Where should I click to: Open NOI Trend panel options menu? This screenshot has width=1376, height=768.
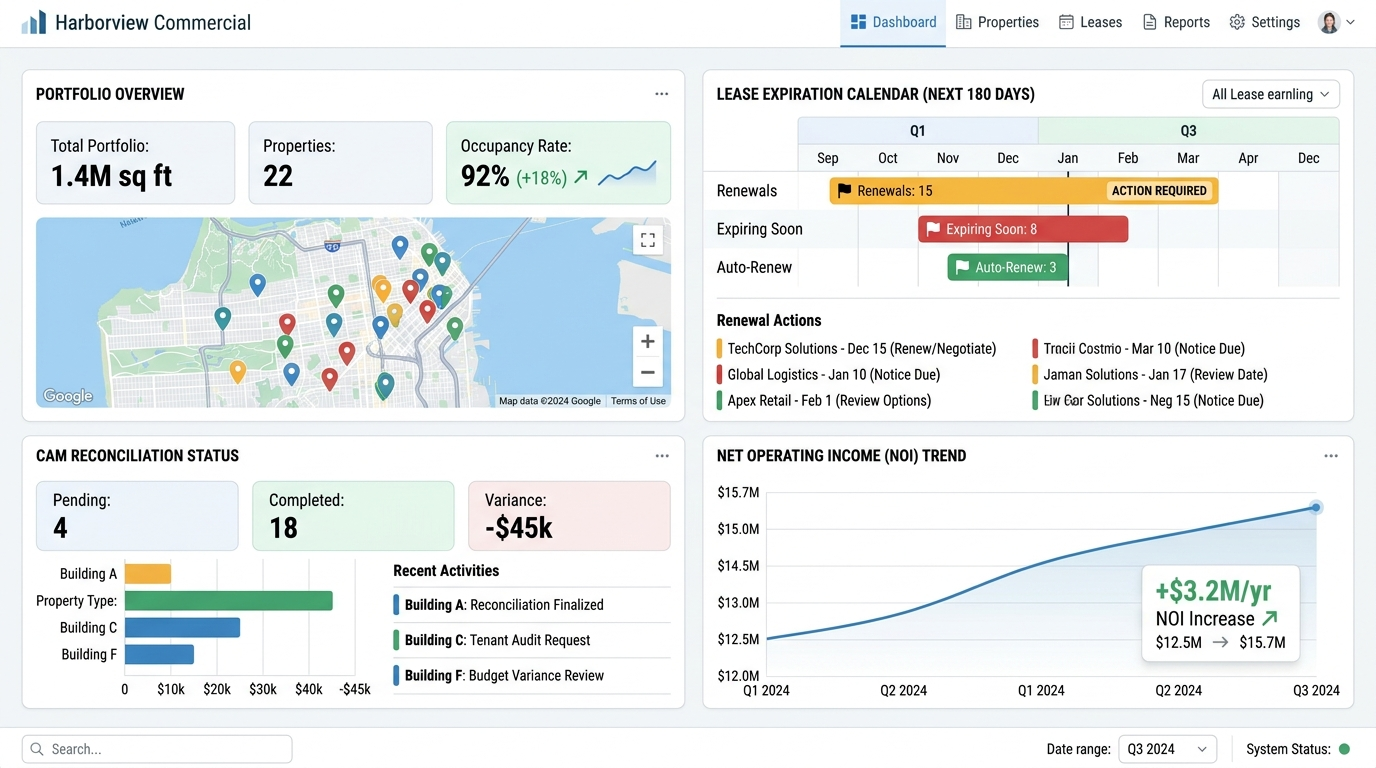point(1331,456)
